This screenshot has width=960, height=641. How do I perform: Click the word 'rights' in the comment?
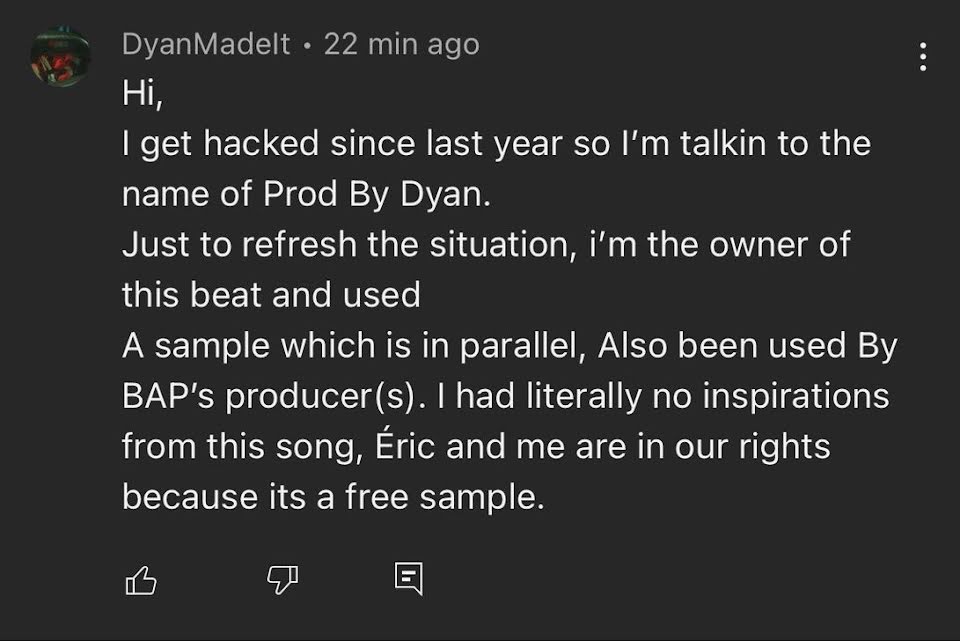(x=784, y=447)
